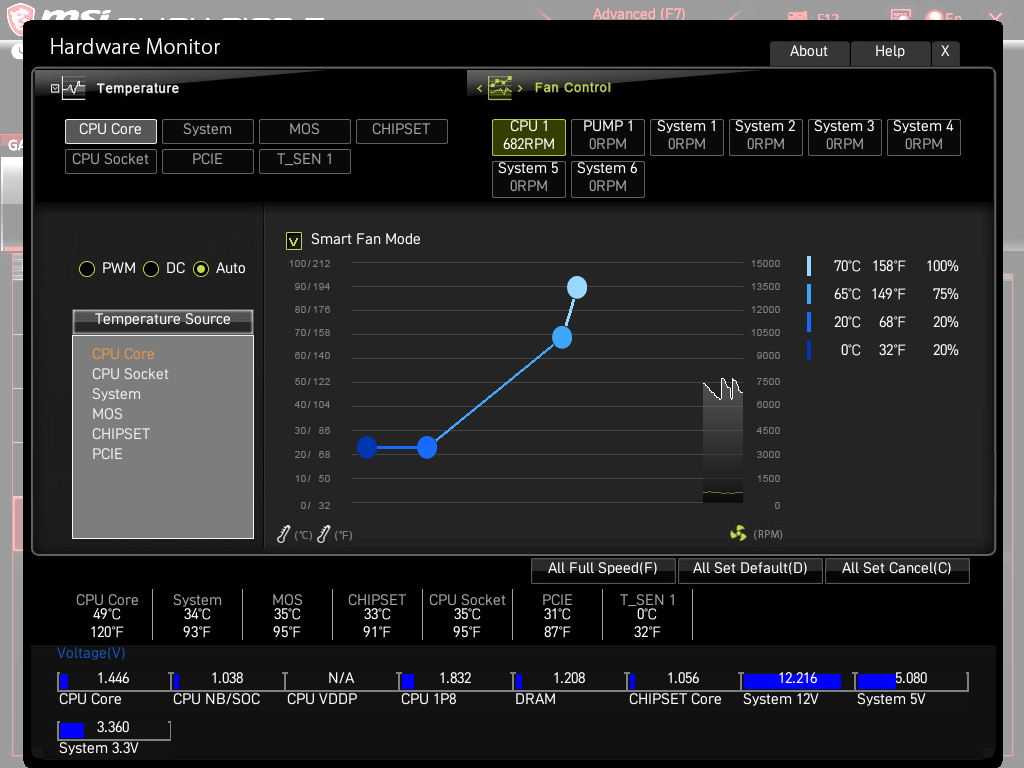Click the left arrow beside Fan Control
This screenshot has height=768, width=1024.
(x=479, y=88)
